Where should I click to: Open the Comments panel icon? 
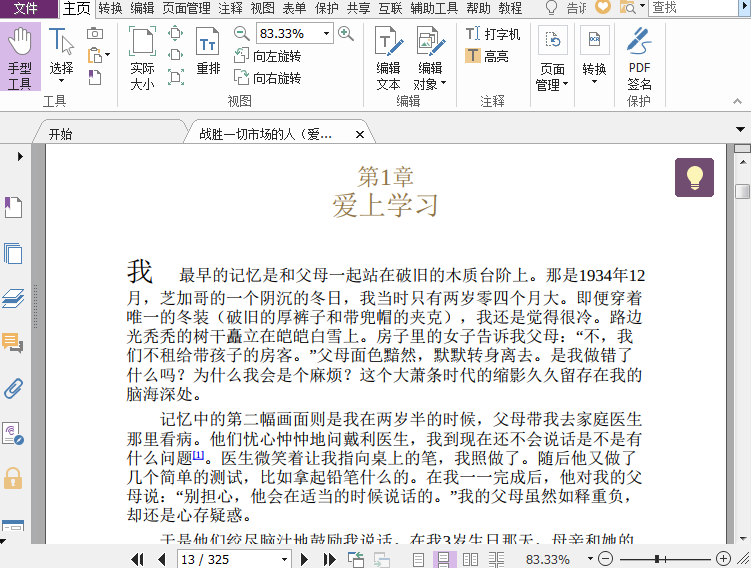pyautogui.click(x=13, y=343)
